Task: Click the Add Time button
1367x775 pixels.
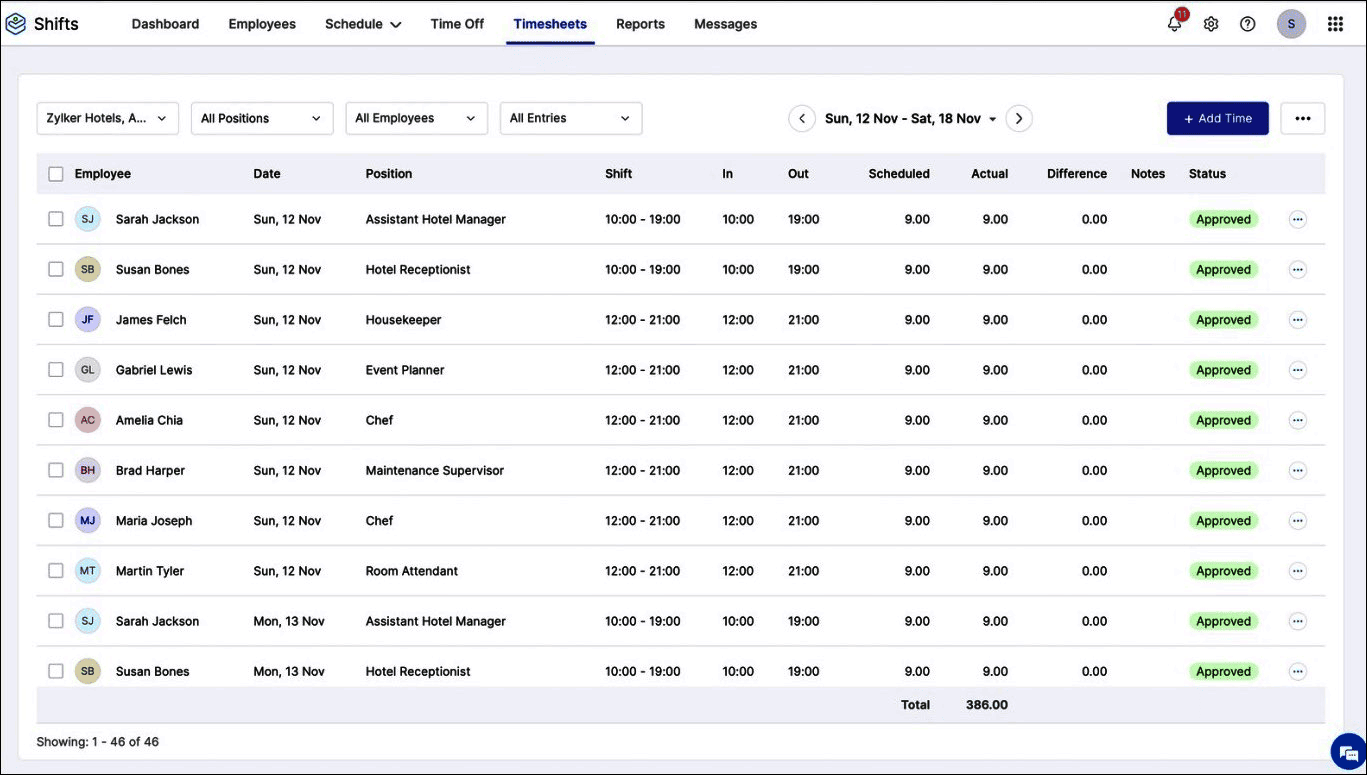Action: click(x=1216, y=116)
